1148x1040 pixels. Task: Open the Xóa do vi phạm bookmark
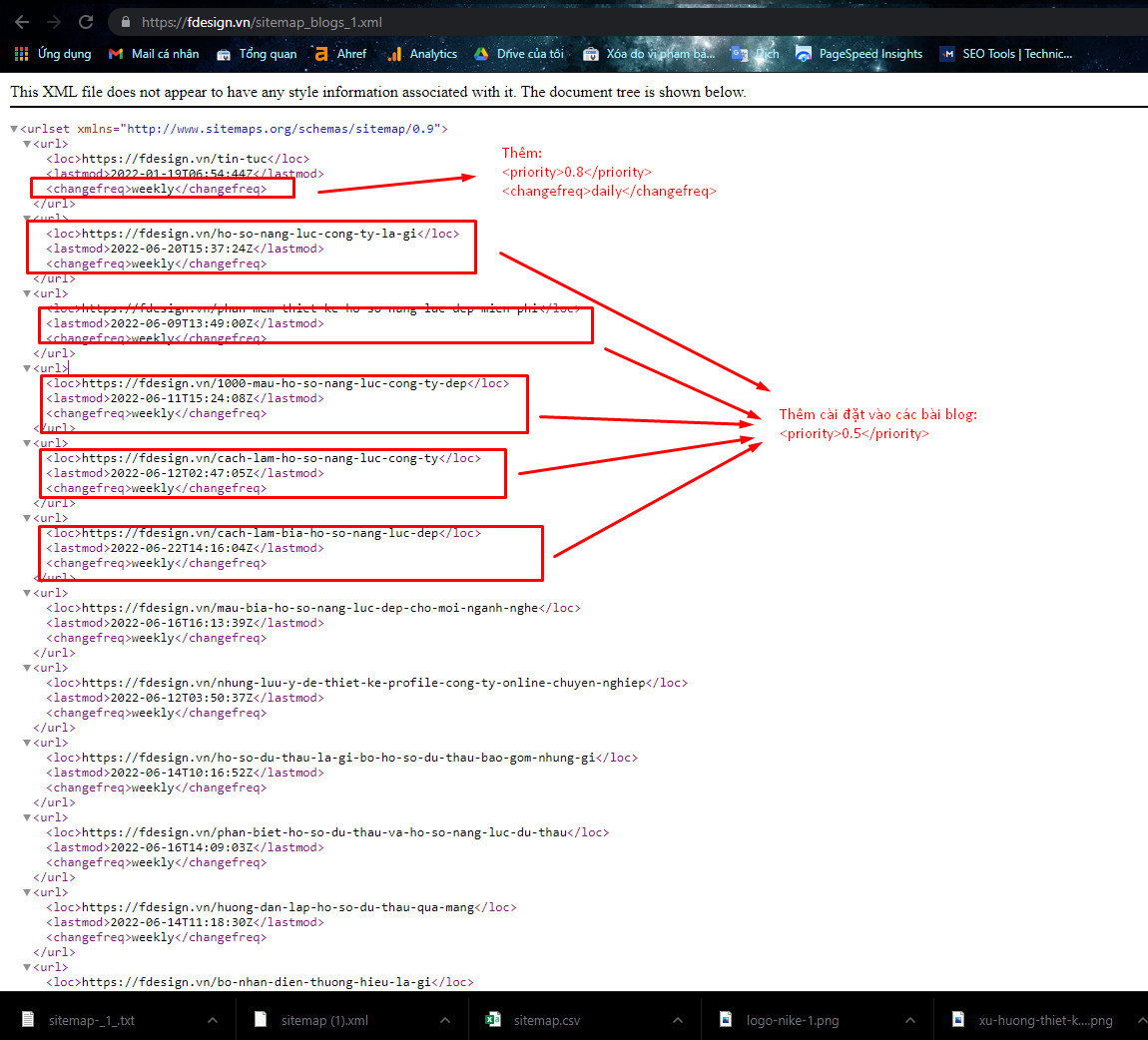coord(649,54)
